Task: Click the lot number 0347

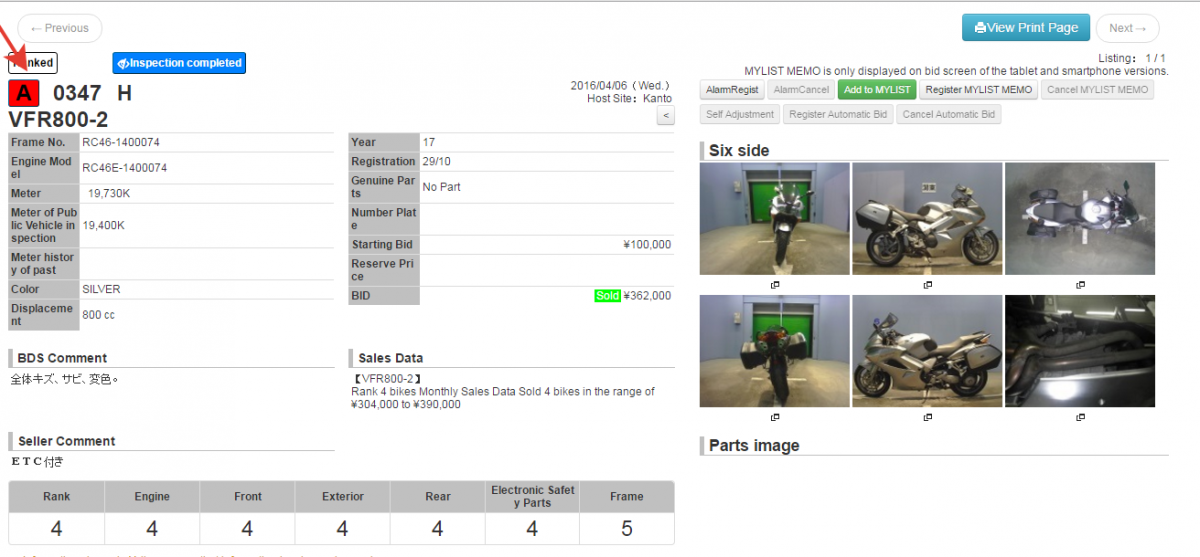Action: click(x=77, y=94)
